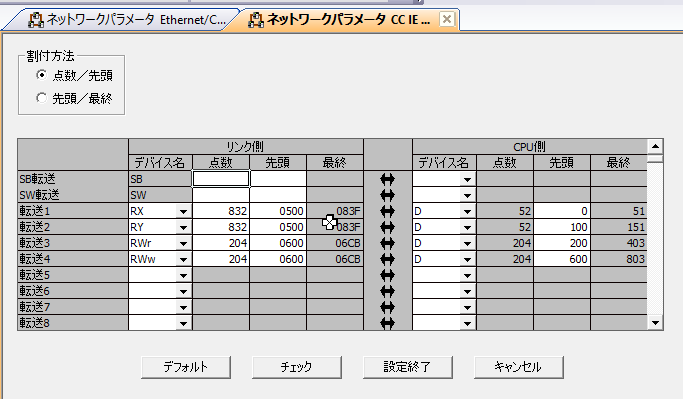
Task: Click the デフォルト button
Action: click(186, 367)
